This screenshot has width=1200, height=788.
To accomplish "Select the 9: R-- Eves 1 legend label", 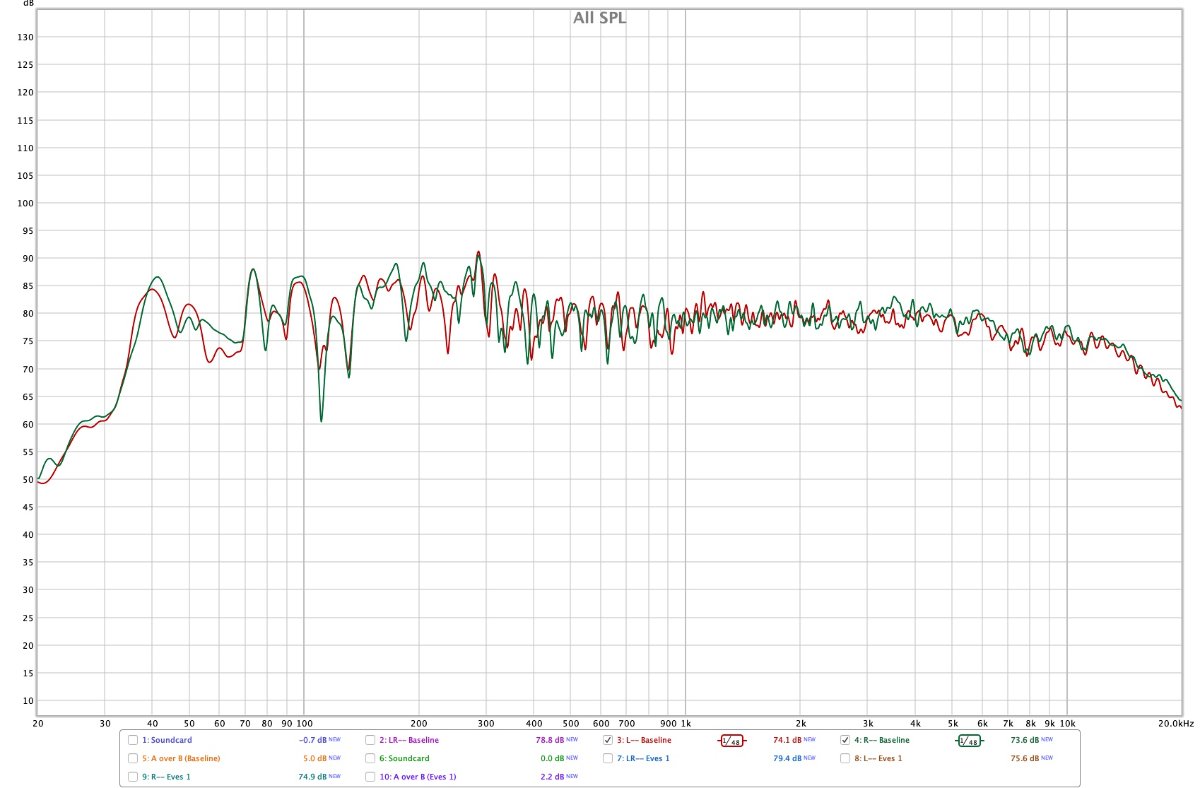I will [168, 777].
